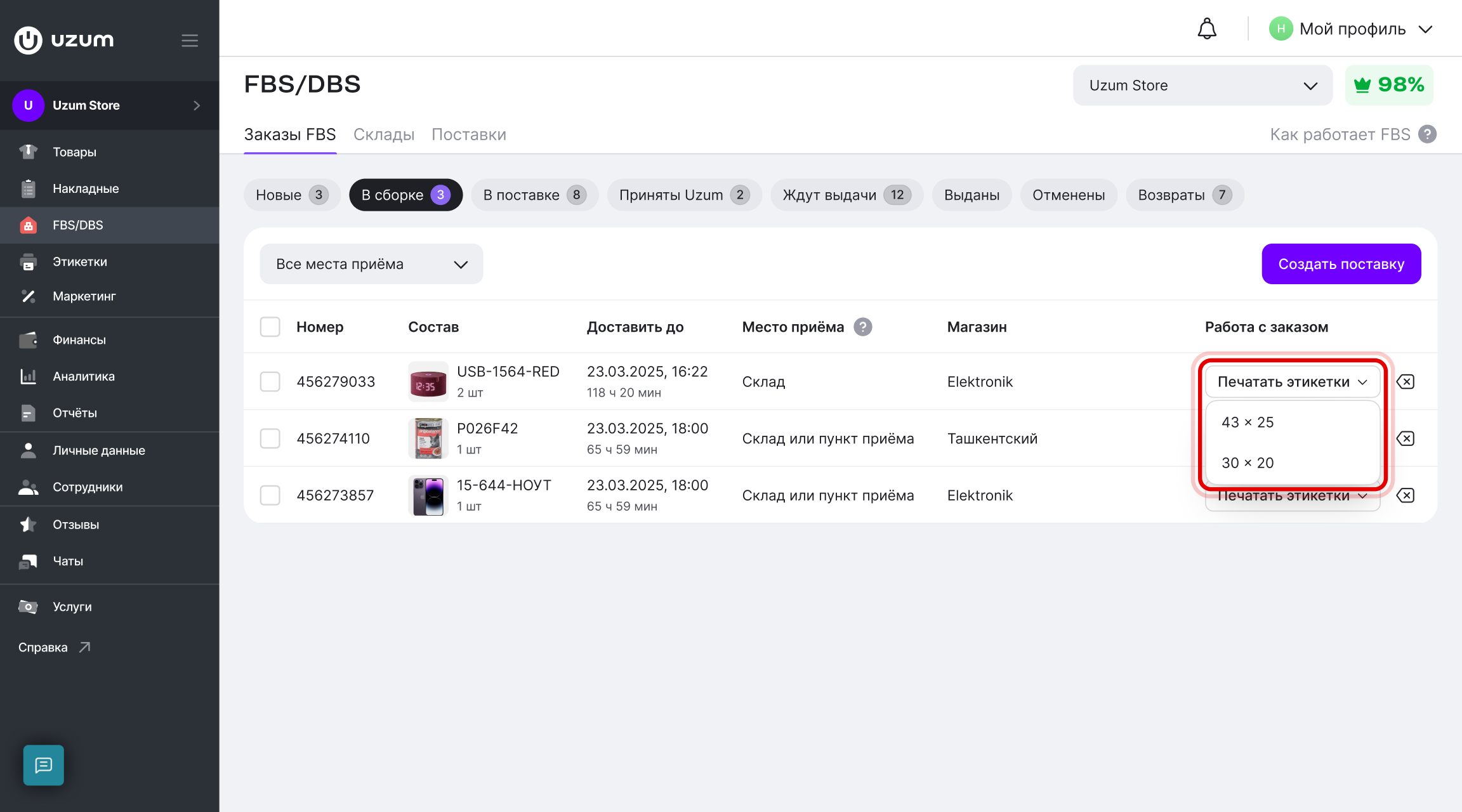The width and height of the screenshot is (1462, 812).
Task: Open Чаты section
Action: point(109,561)
